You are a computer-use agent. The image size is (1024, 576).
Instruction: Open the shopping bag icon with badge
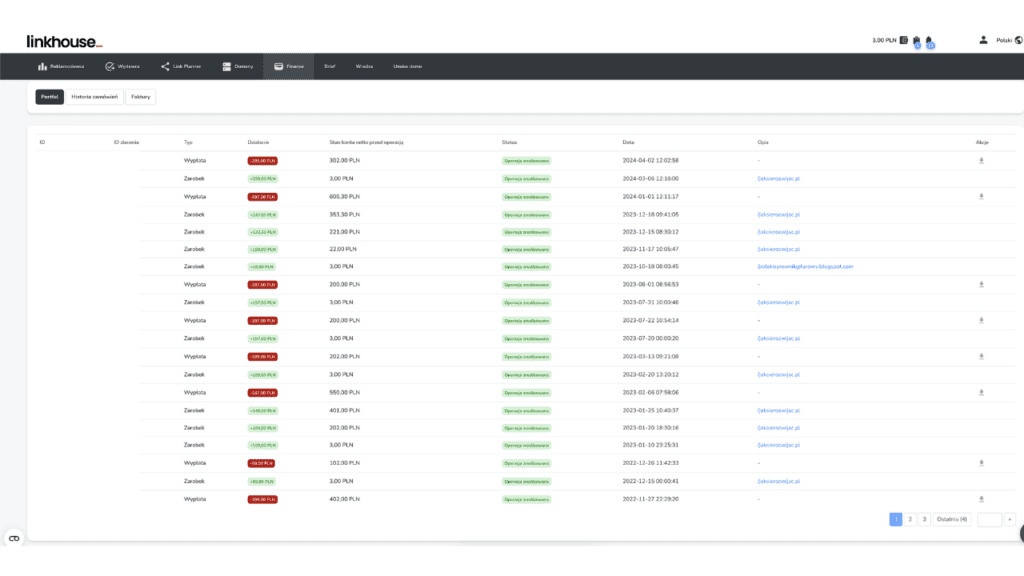[917, 41]
